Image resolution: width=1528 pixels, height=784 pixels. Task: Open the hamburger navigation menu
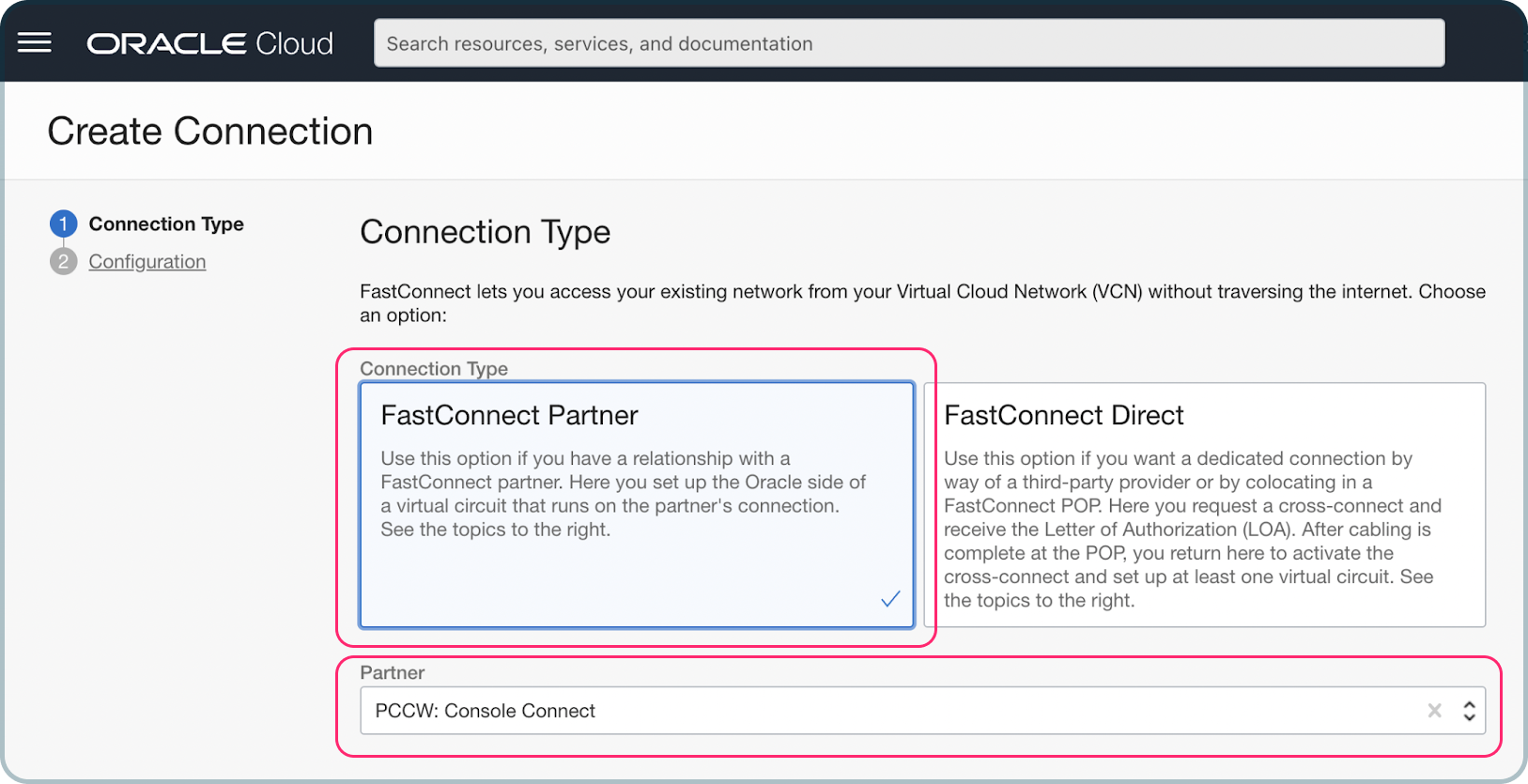(x=35, y=43)
